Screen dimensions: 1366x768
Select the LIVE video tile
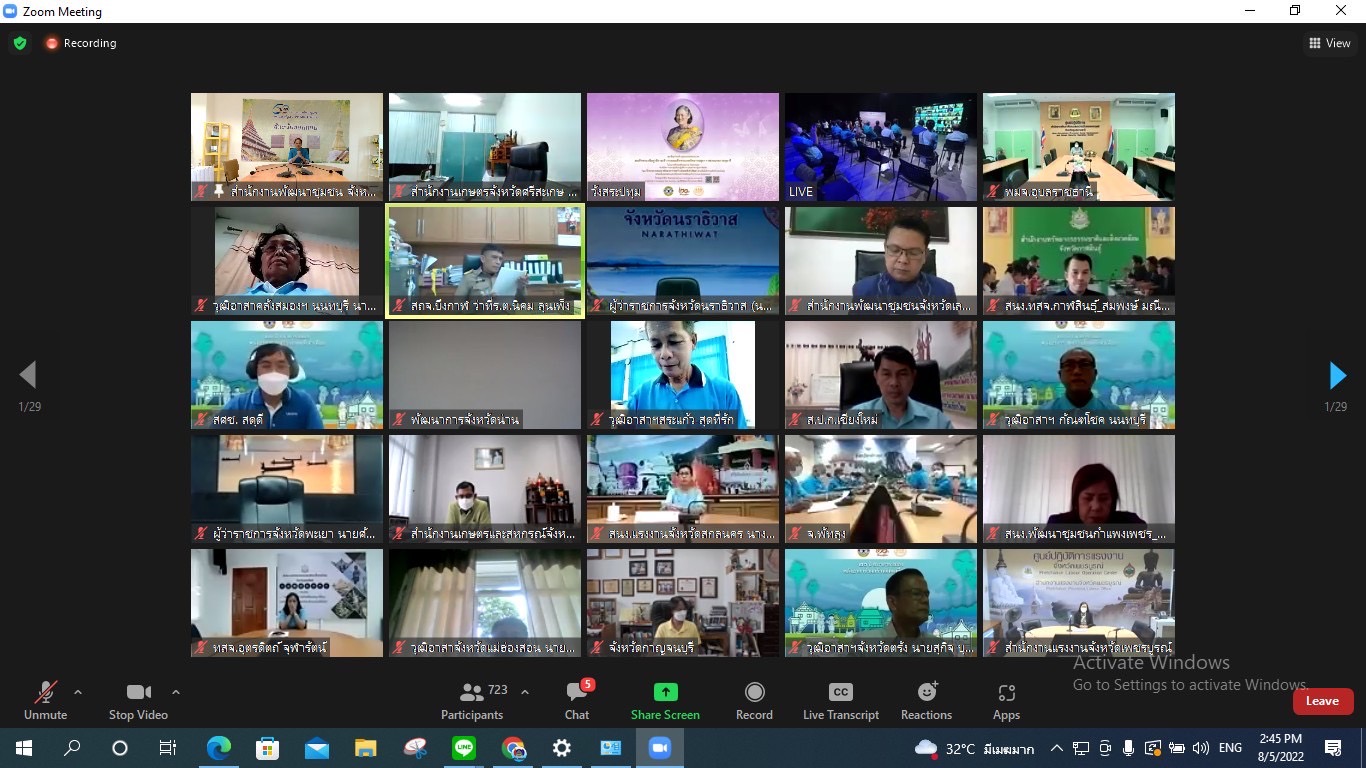[881, 147]
